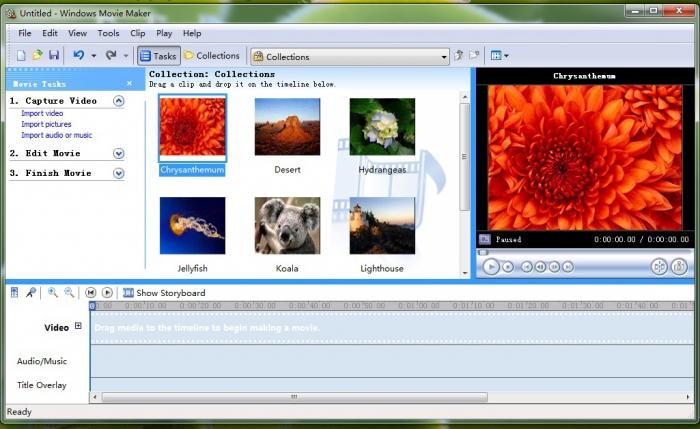Select the Jellyfish clip thumbnail
700x429 pixels.
pyautogui.click(x=192, y=225)
